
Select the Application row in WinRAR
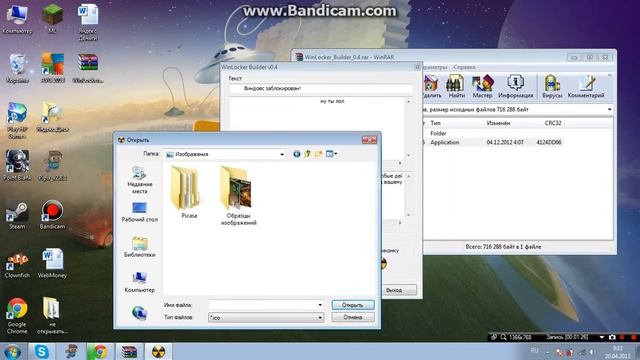(x=492, y=142)
